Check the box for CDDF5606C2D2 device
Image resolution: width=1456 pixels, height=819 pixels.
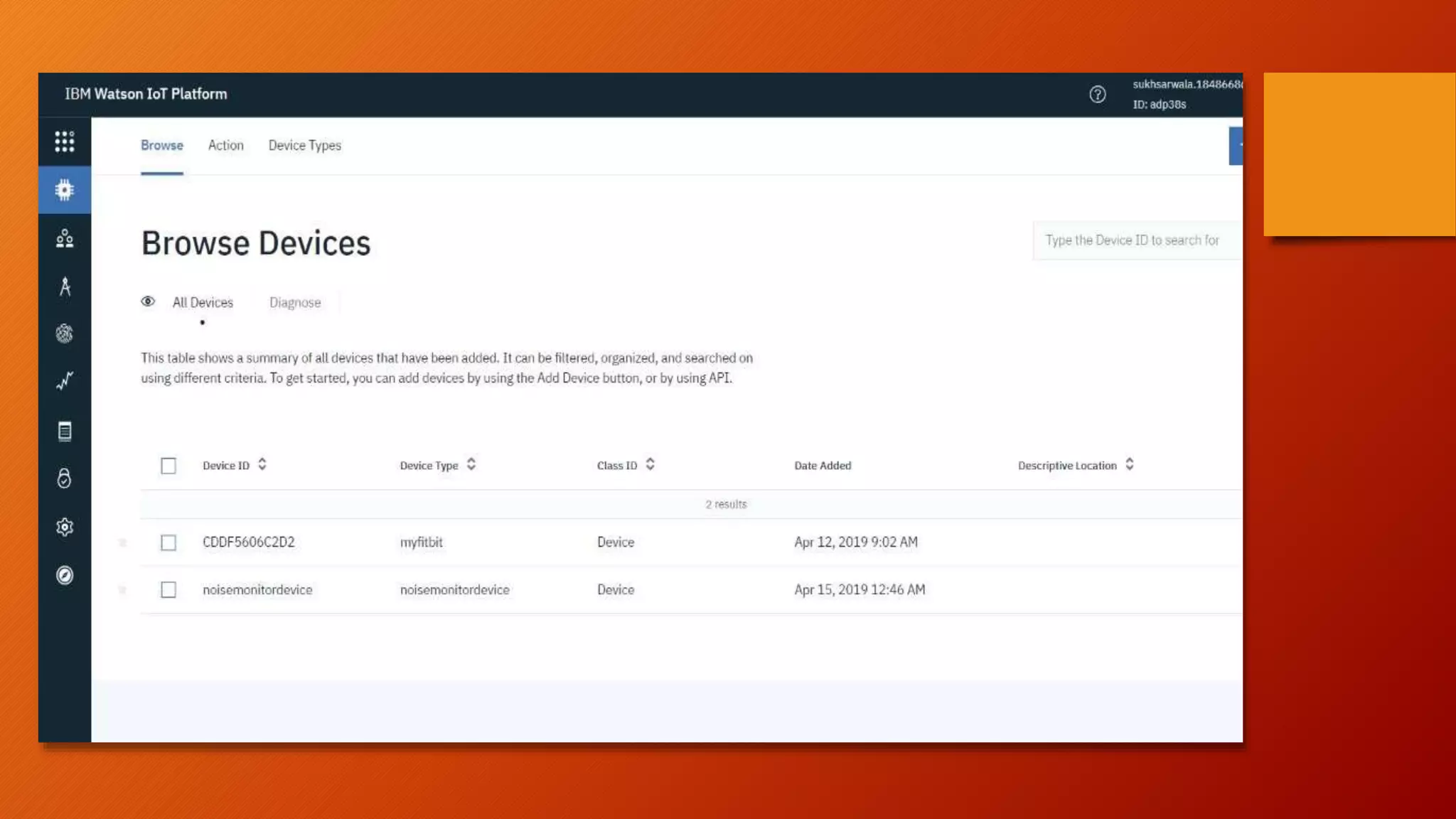click(168, 543)
